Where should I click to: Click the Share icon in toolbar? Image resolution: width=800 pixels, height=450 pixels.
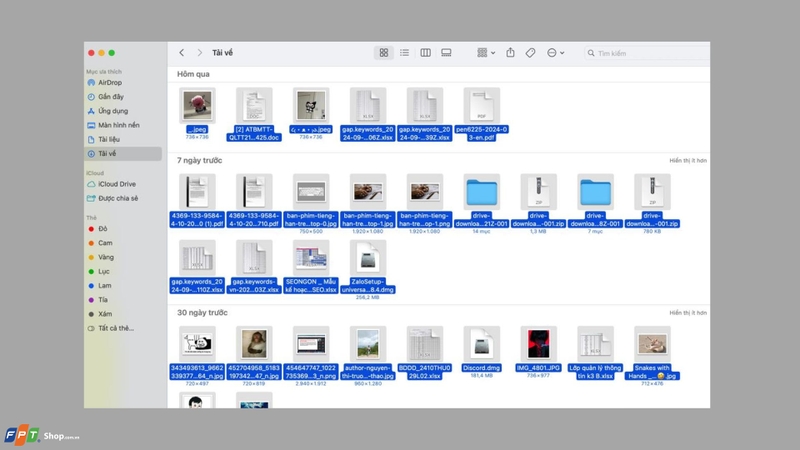[510, 53]
